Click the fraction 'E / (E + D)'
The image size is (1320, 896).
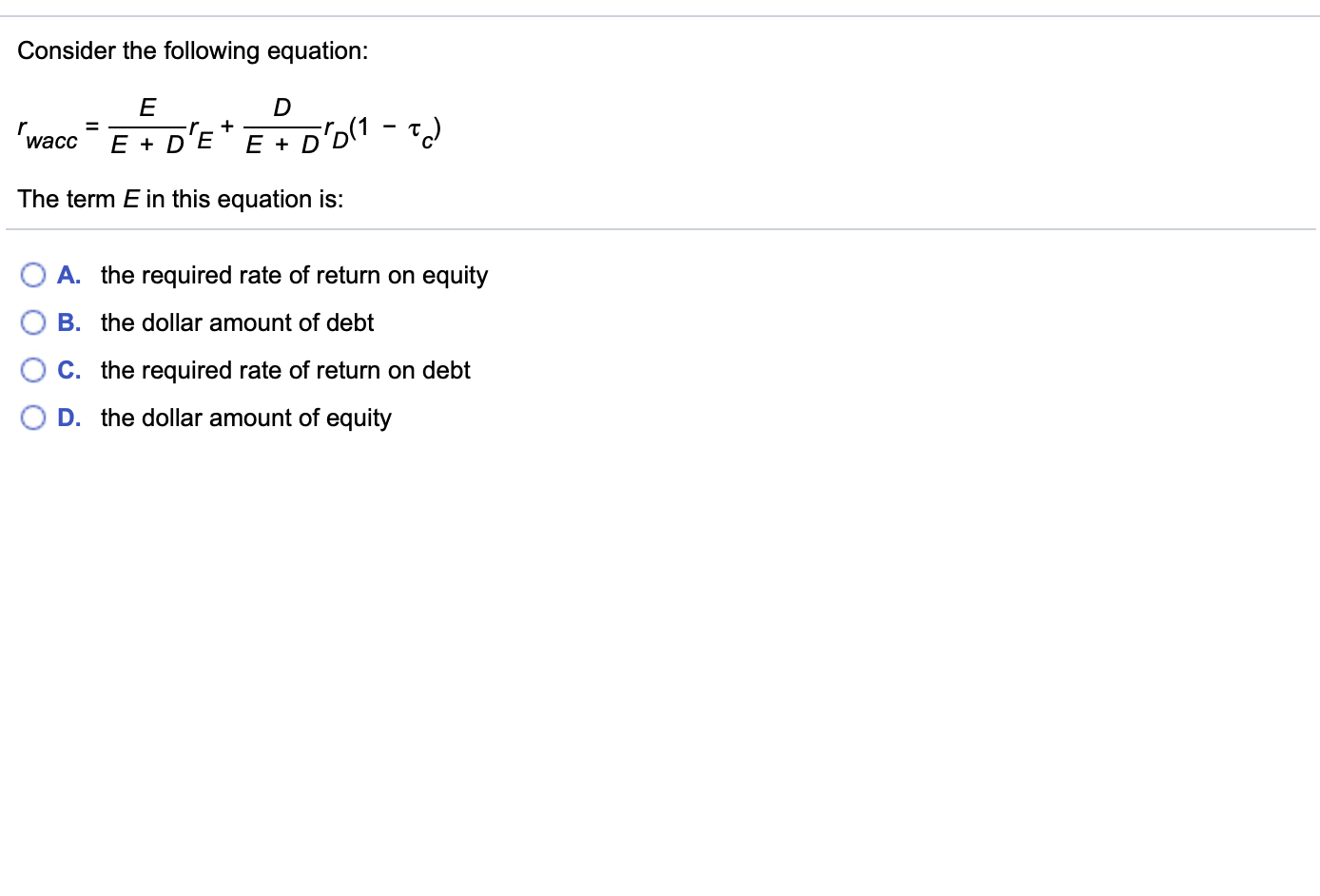click(x=147, y=124)
